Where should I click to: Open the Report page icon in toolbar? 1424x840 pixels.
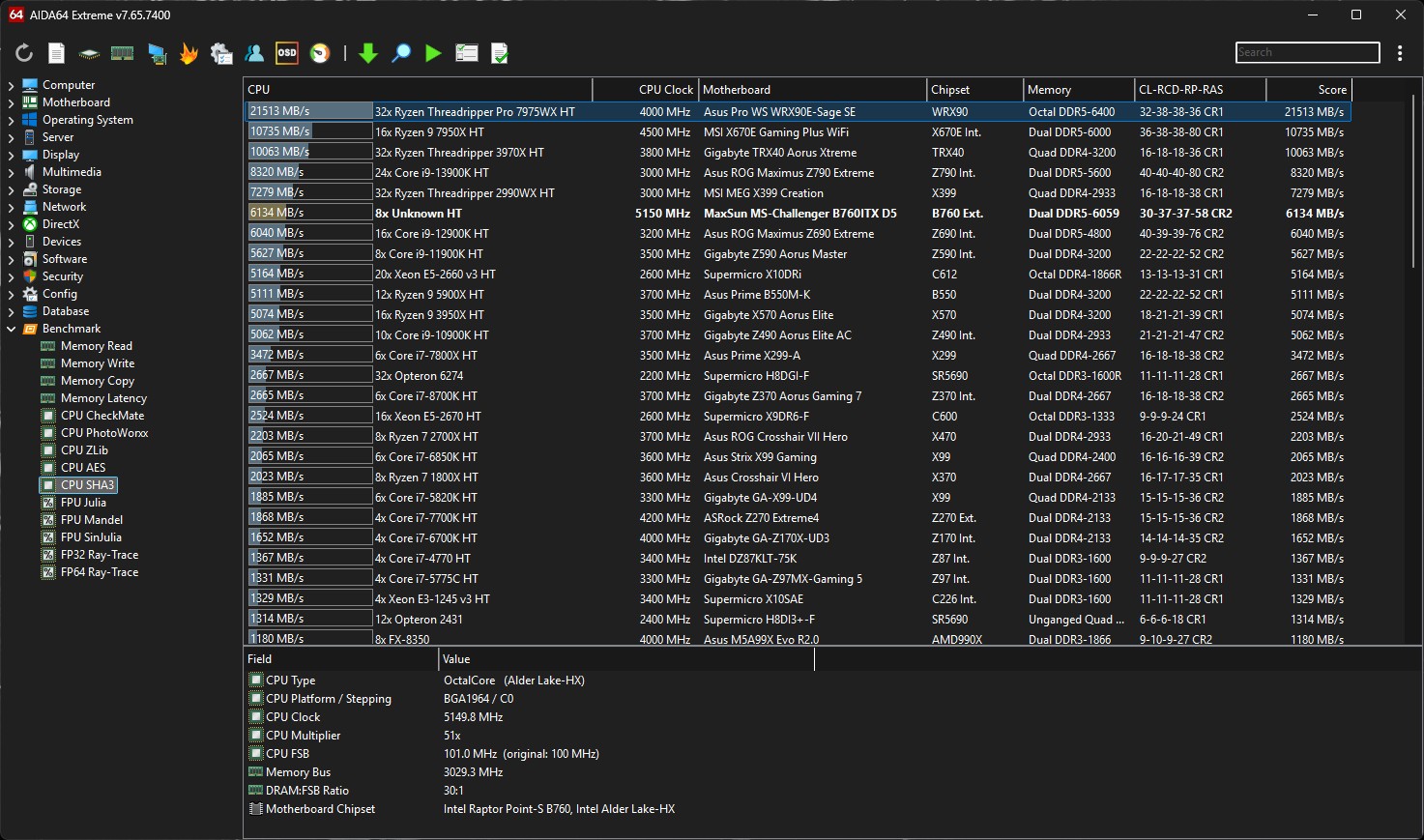(x=57, y=53)
